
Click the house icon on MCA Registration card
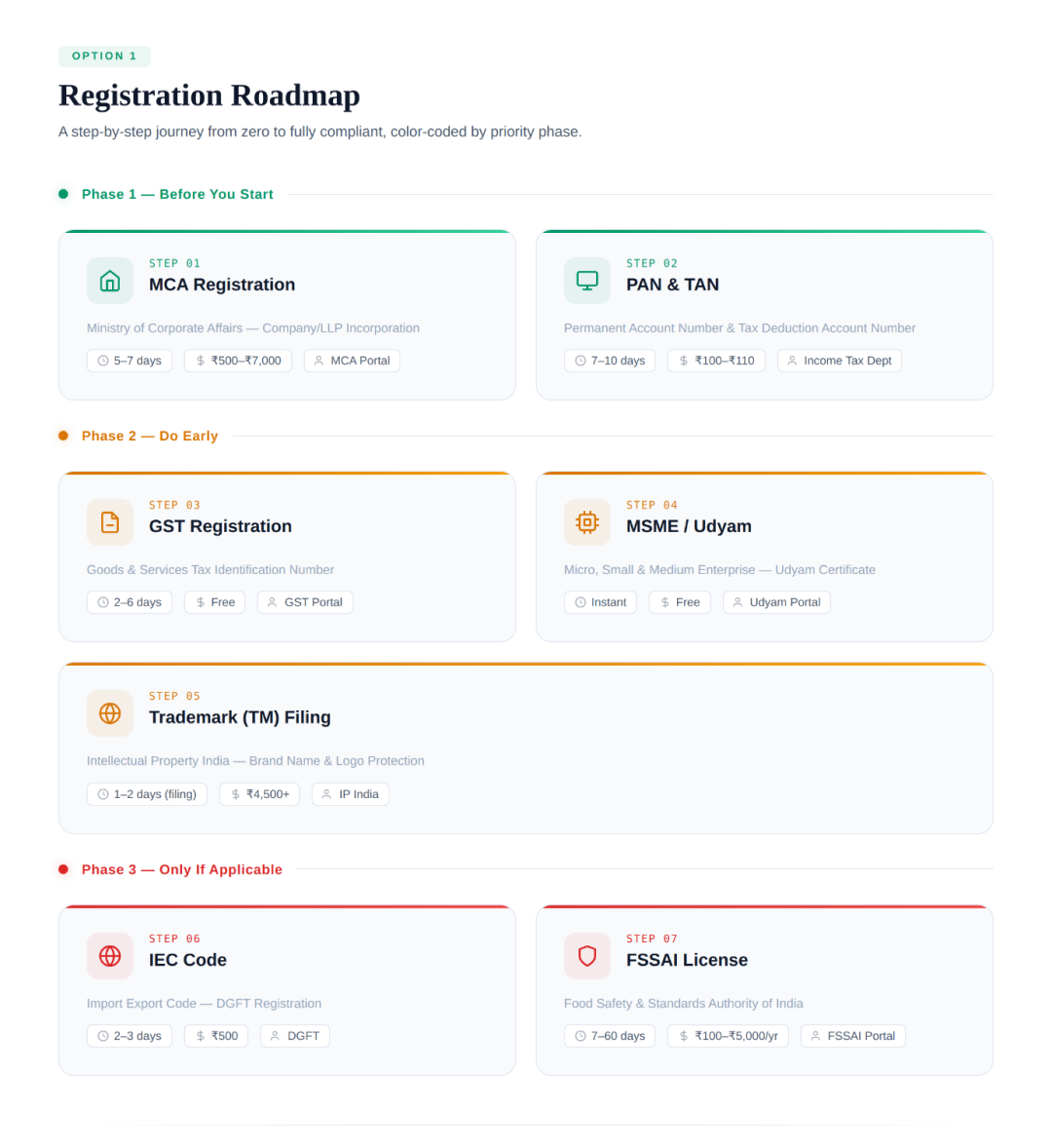(x=109, y=280)
